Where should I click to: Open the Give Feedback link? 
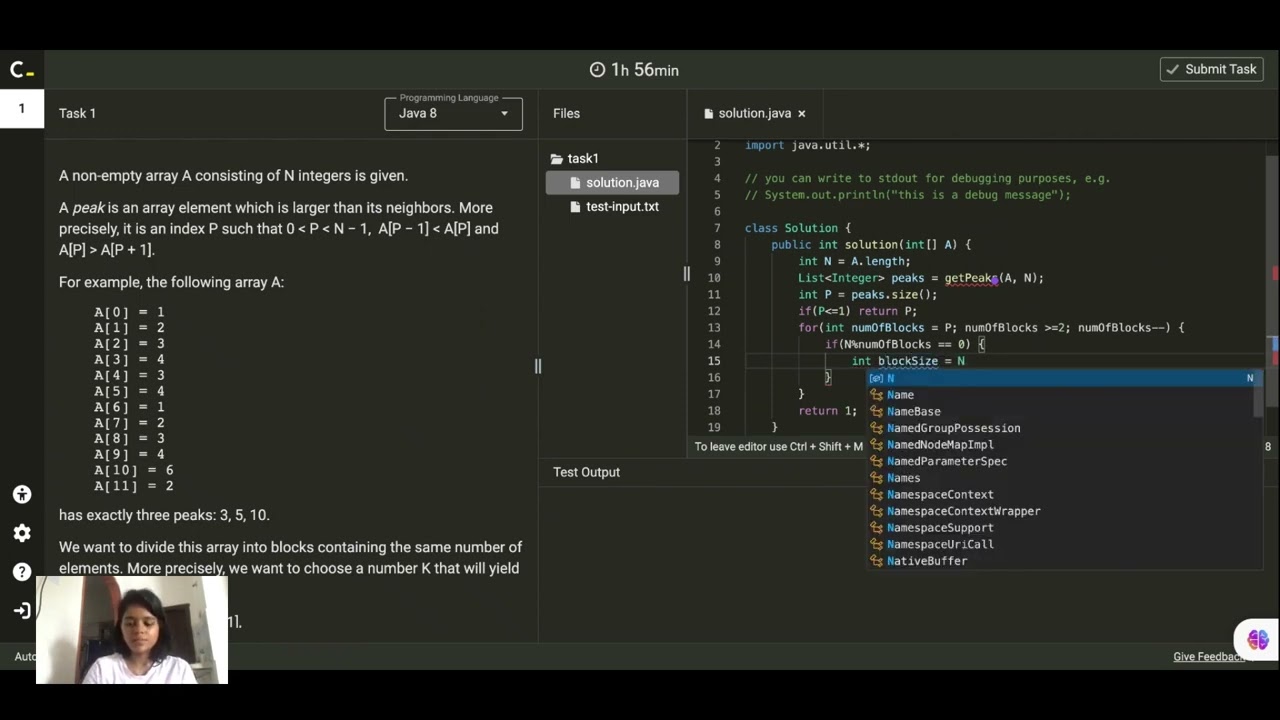1209,657
